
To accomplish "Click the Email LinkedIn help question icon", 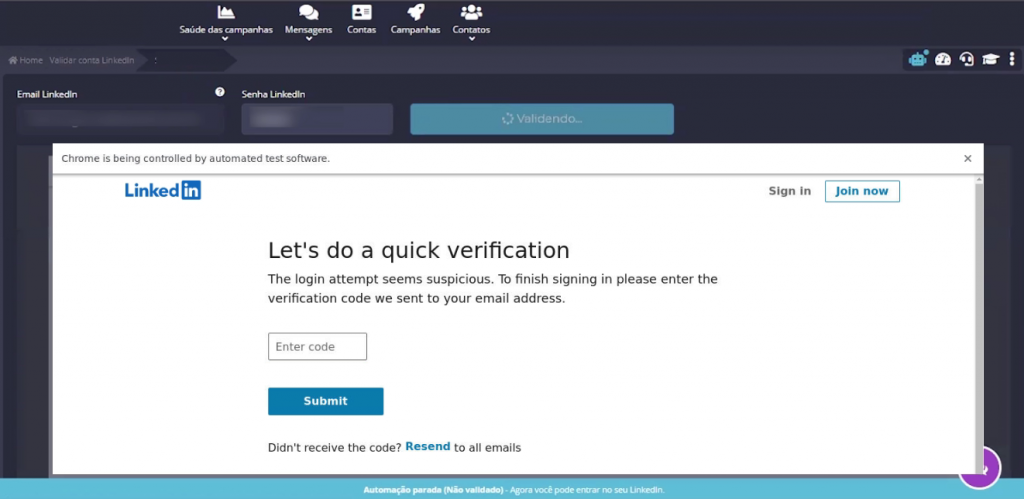I will [219, 92].
